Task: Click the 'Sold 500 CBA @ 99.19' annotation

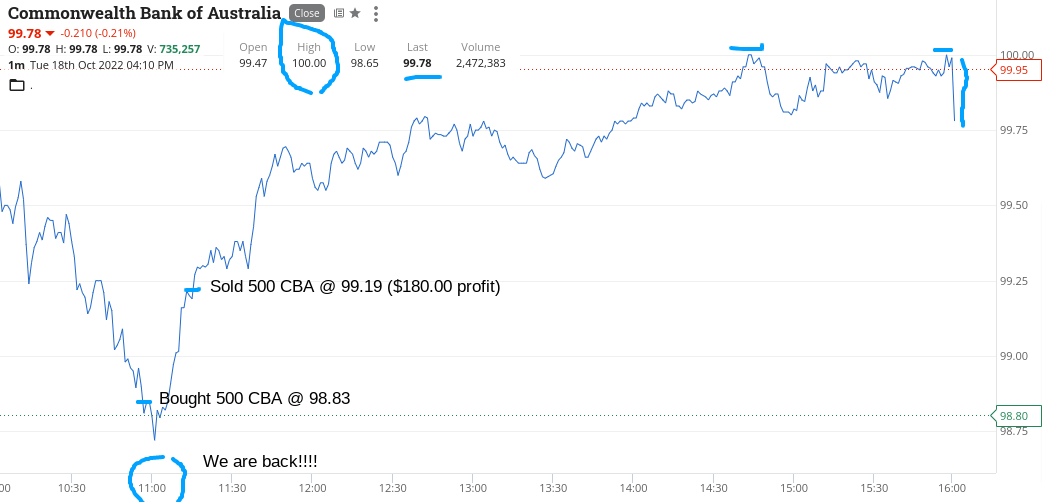Action: pos(355,287)
